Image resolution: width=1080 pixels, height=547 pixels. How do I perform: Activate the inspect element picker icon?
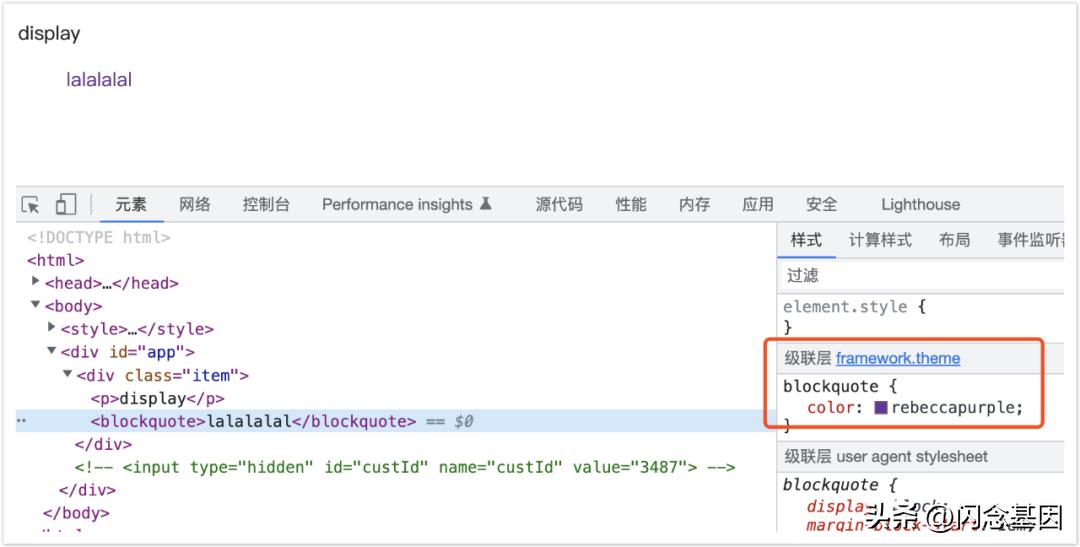point(30,205)
